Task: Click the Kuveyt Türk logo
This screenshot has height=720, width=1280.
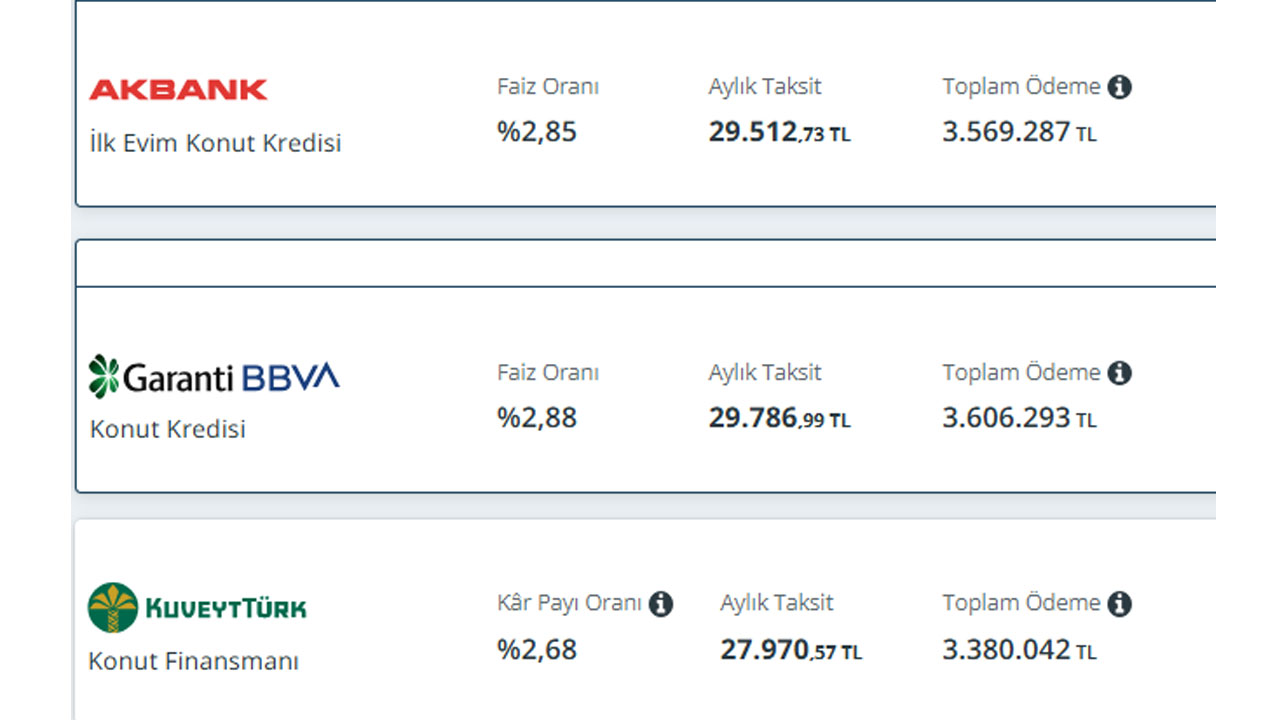Action: tap(197, 607)
